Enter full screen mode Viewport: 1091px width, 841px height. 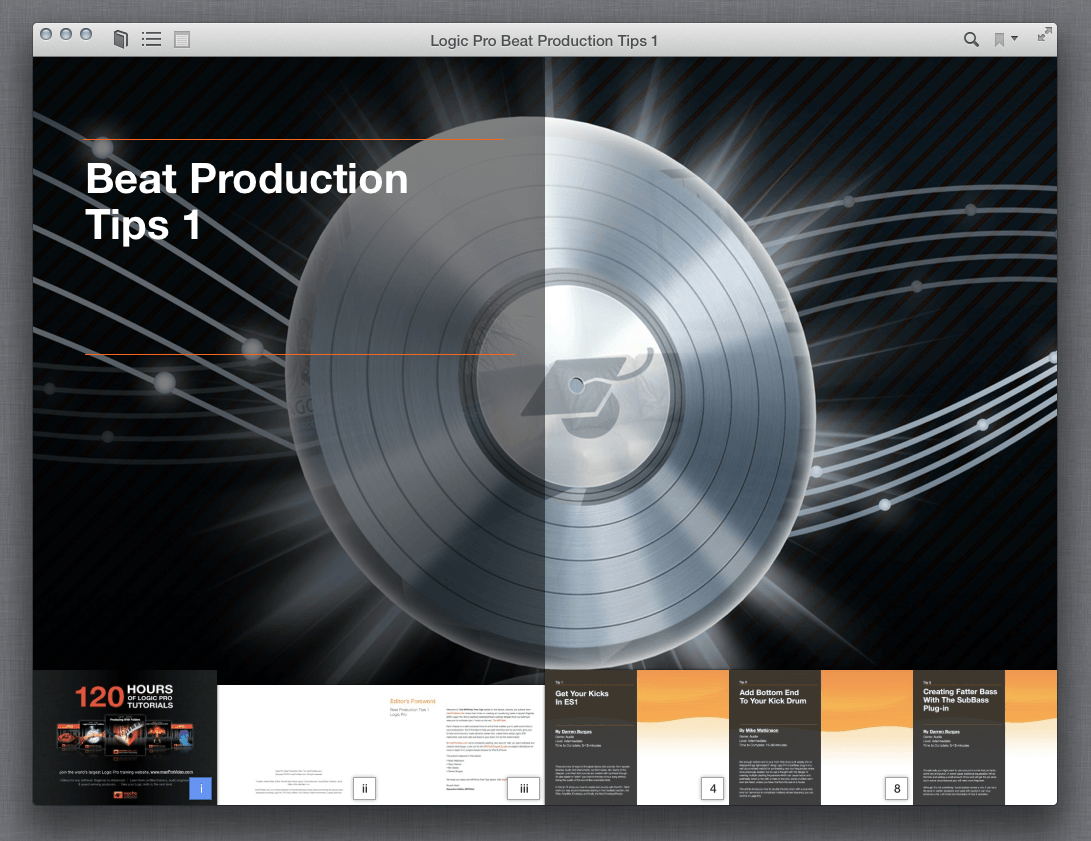pos(1044,34)
